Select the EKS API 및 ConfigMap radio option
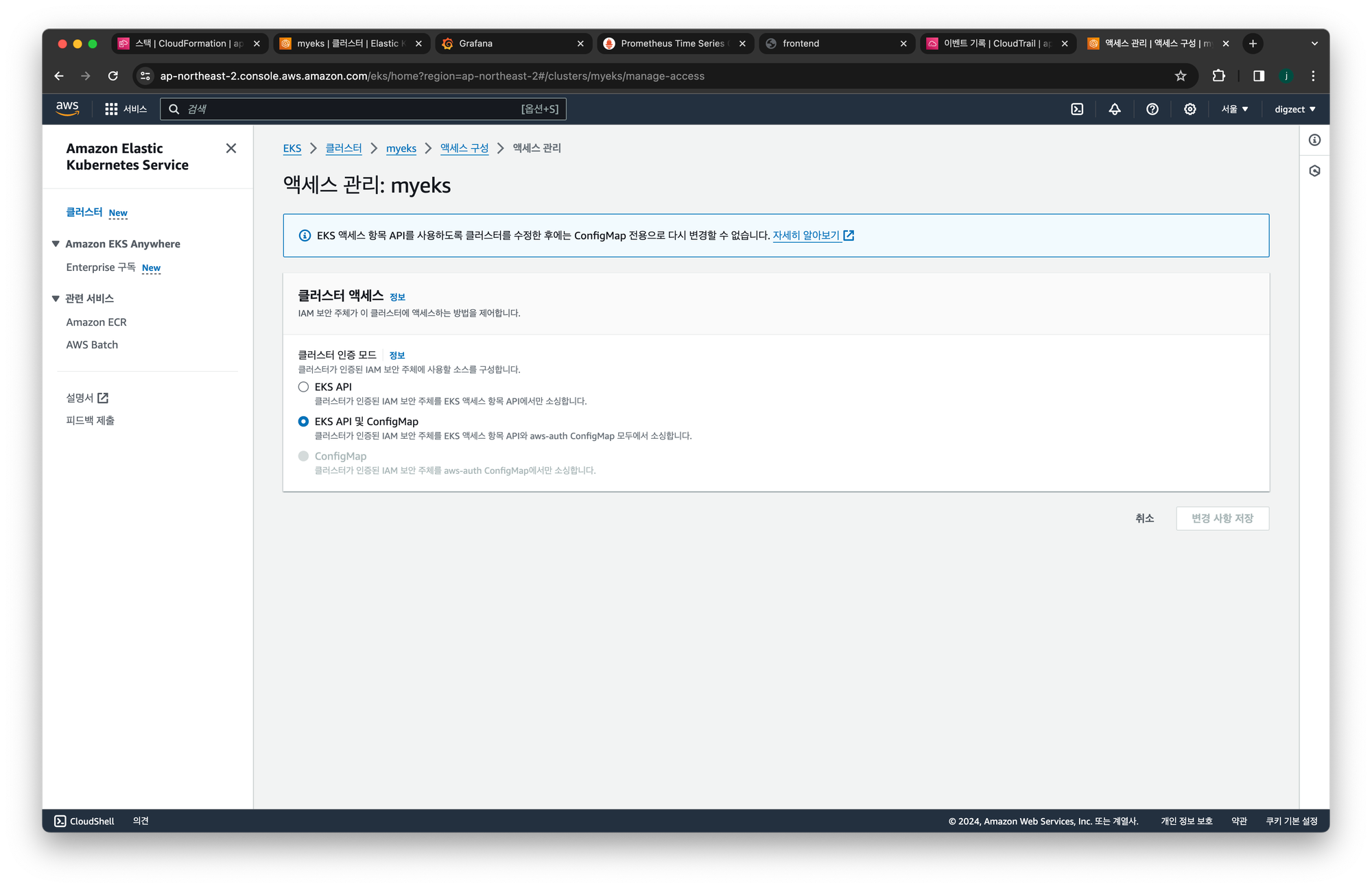This screenshot has width=1372, height=888. [x=303, y=422]
